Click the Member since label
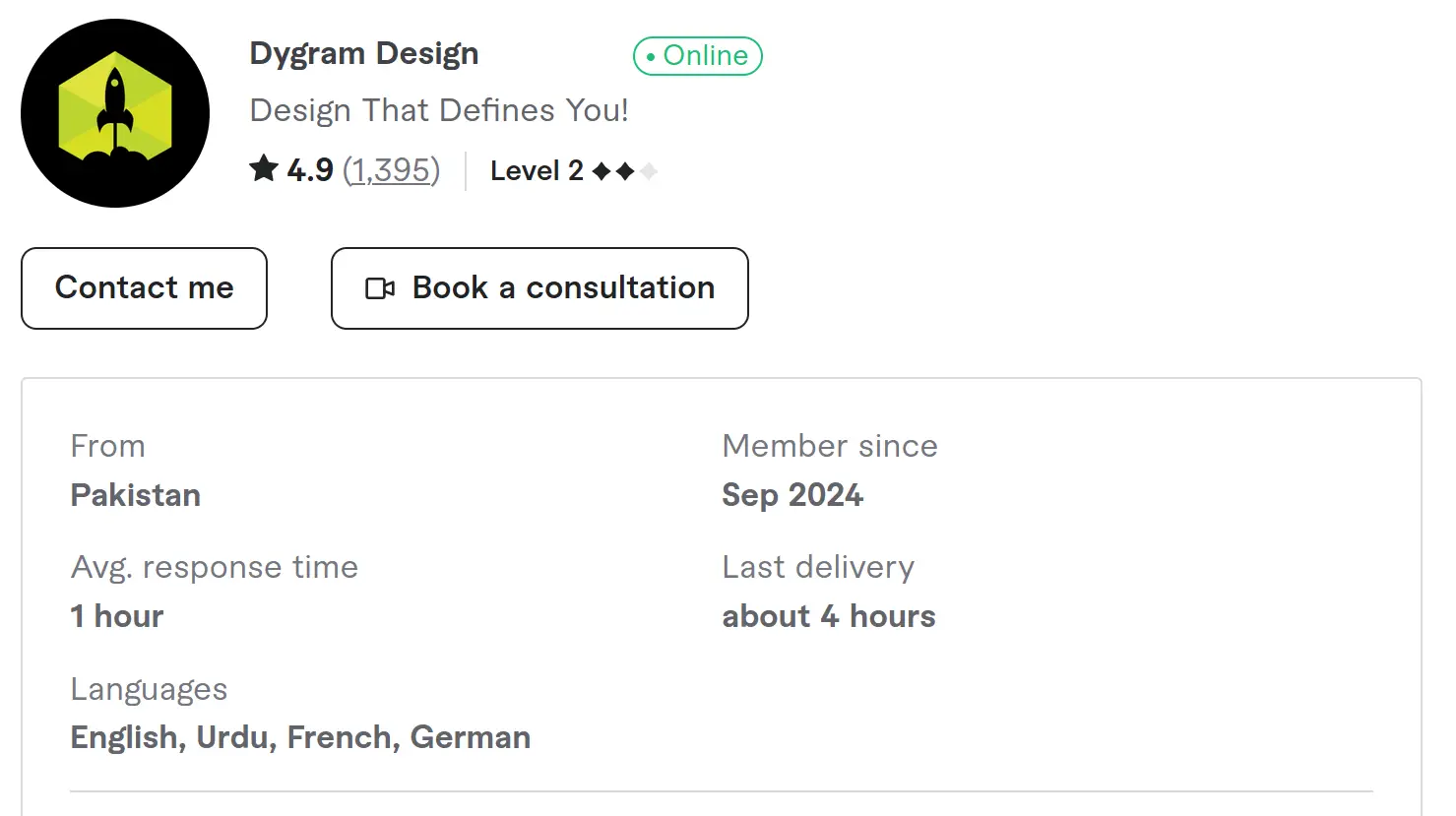1456x816 pixels. pyautogui.click(x=830, y=446)
